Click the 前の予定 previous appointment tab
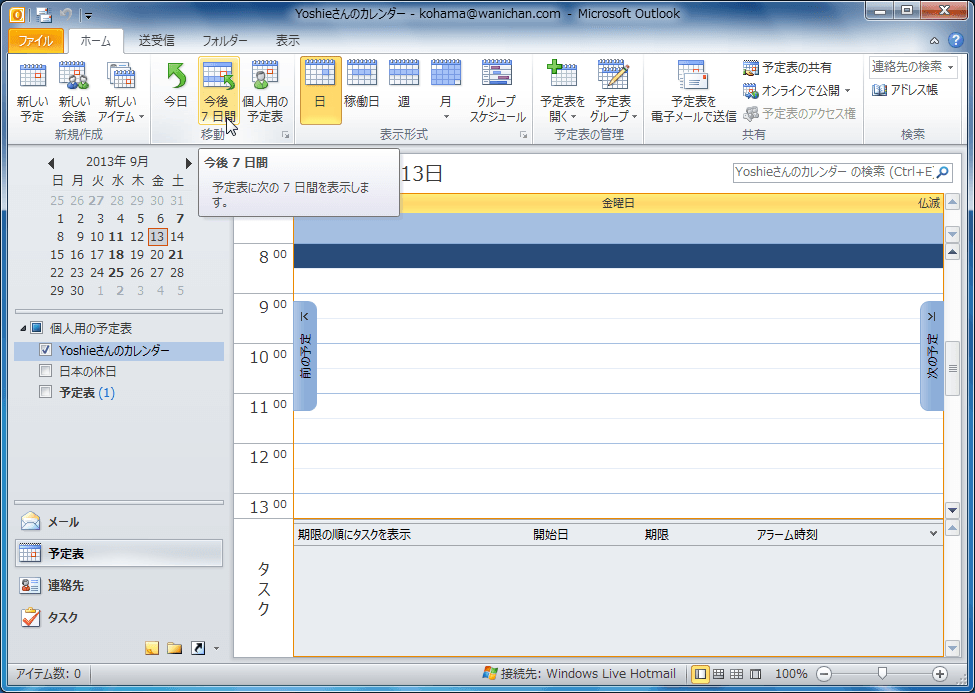The image size is (975, 693). tap(305, 356)
